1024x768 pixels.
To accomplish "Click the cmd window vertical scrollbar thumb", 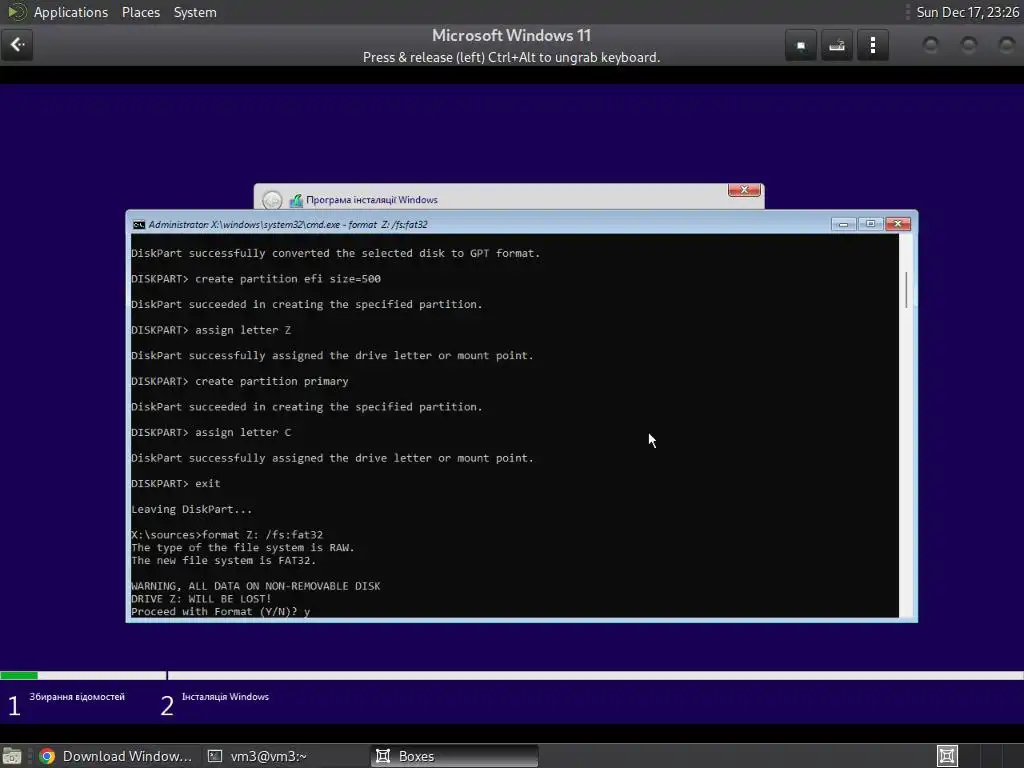I will pos(906,289).
